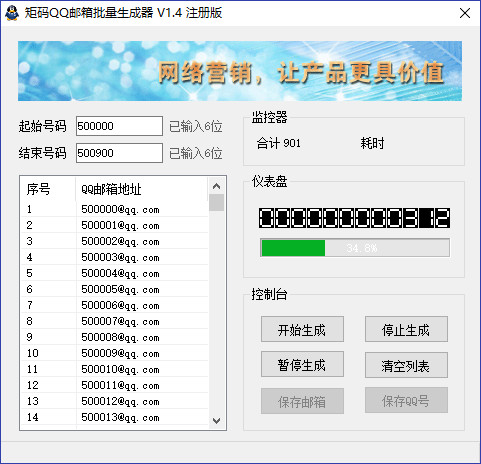This screenshot has height=464, width=481.
Task: Click the QQ邮箱地址 column header
Action: click(x=142, y=189)
